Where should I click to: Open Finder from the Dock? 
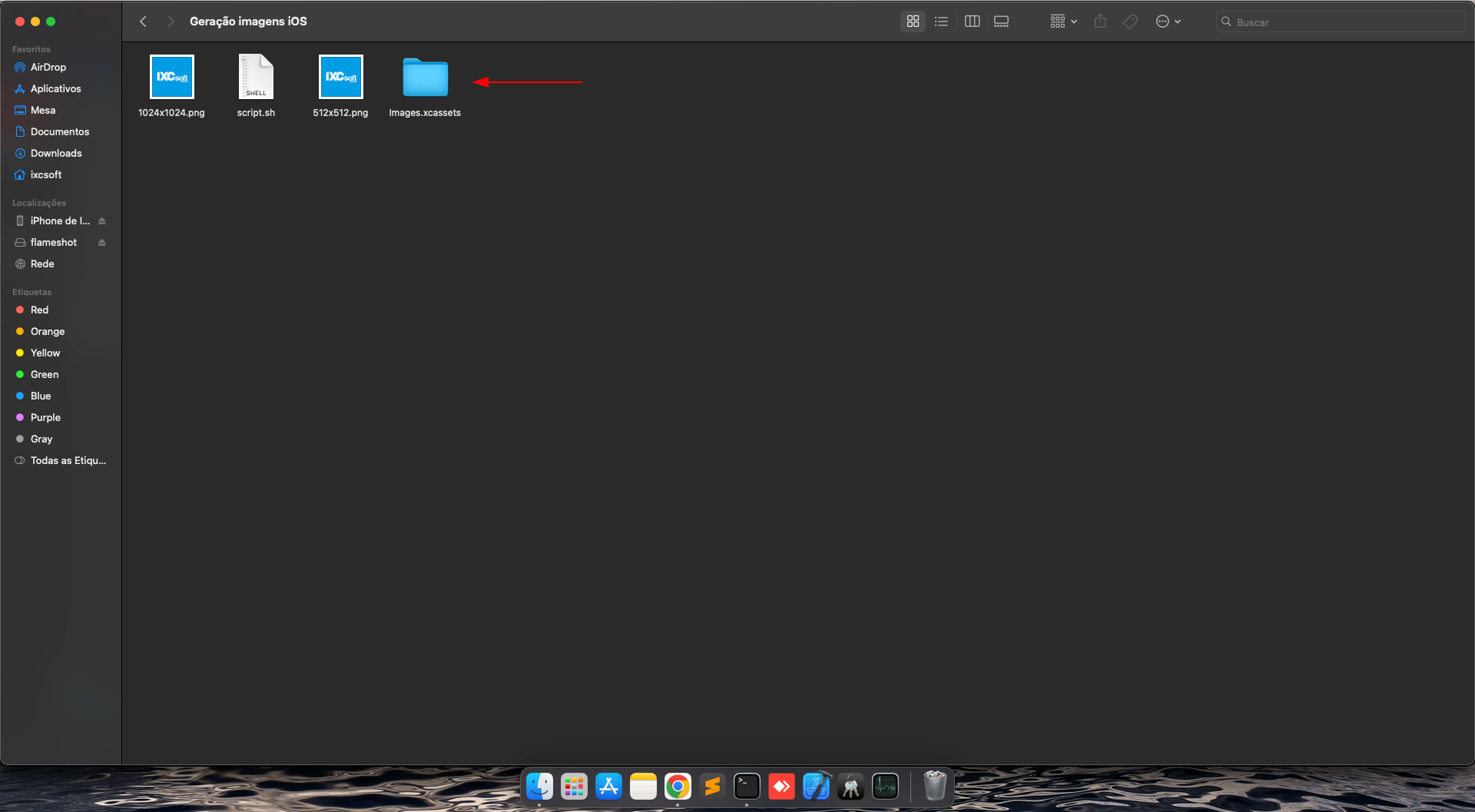click(x=539, y=786)
